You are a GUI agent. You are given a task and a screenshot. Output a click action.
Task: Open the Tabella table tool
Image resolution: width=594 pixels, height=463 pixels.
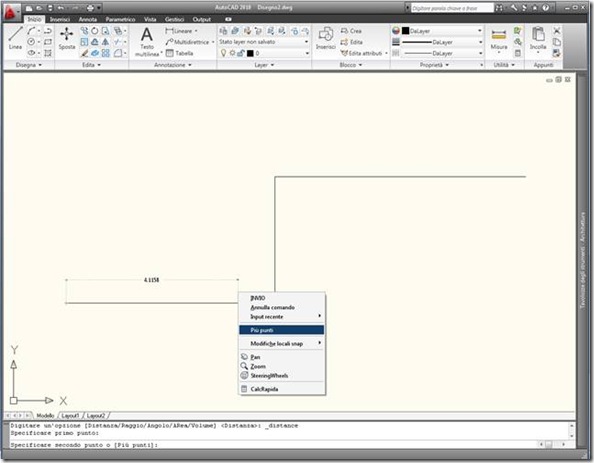[180, 53]
